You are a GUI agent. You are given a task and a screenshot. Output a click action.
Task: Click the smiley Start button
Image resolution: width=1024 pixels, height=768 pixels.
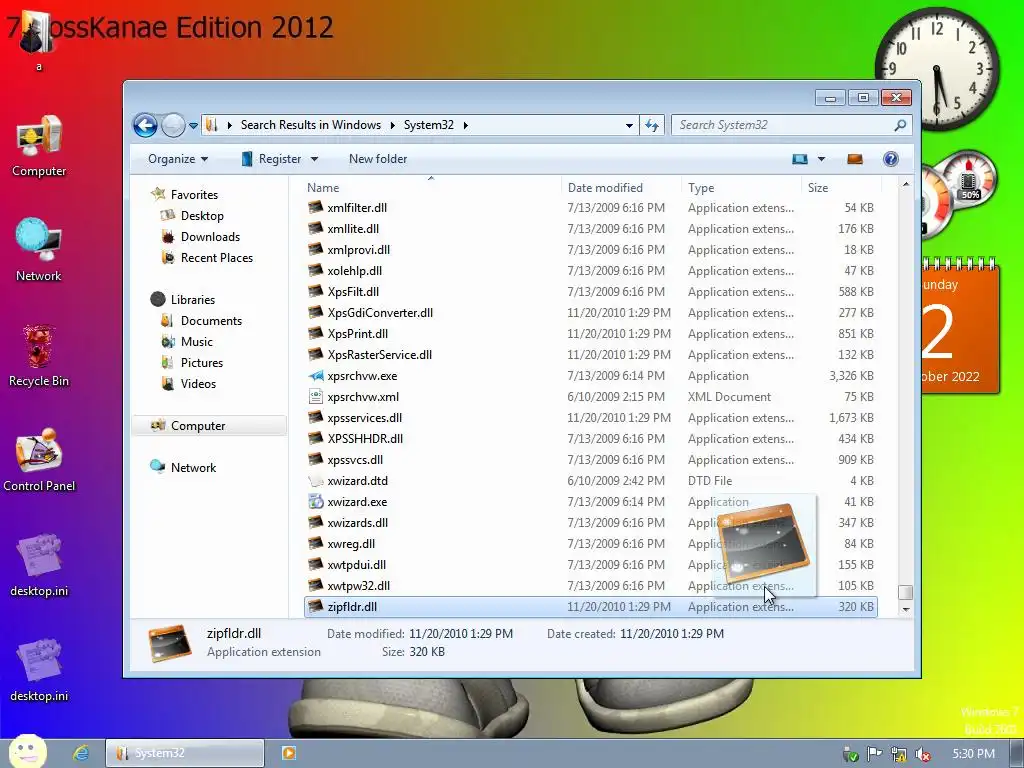27,752
